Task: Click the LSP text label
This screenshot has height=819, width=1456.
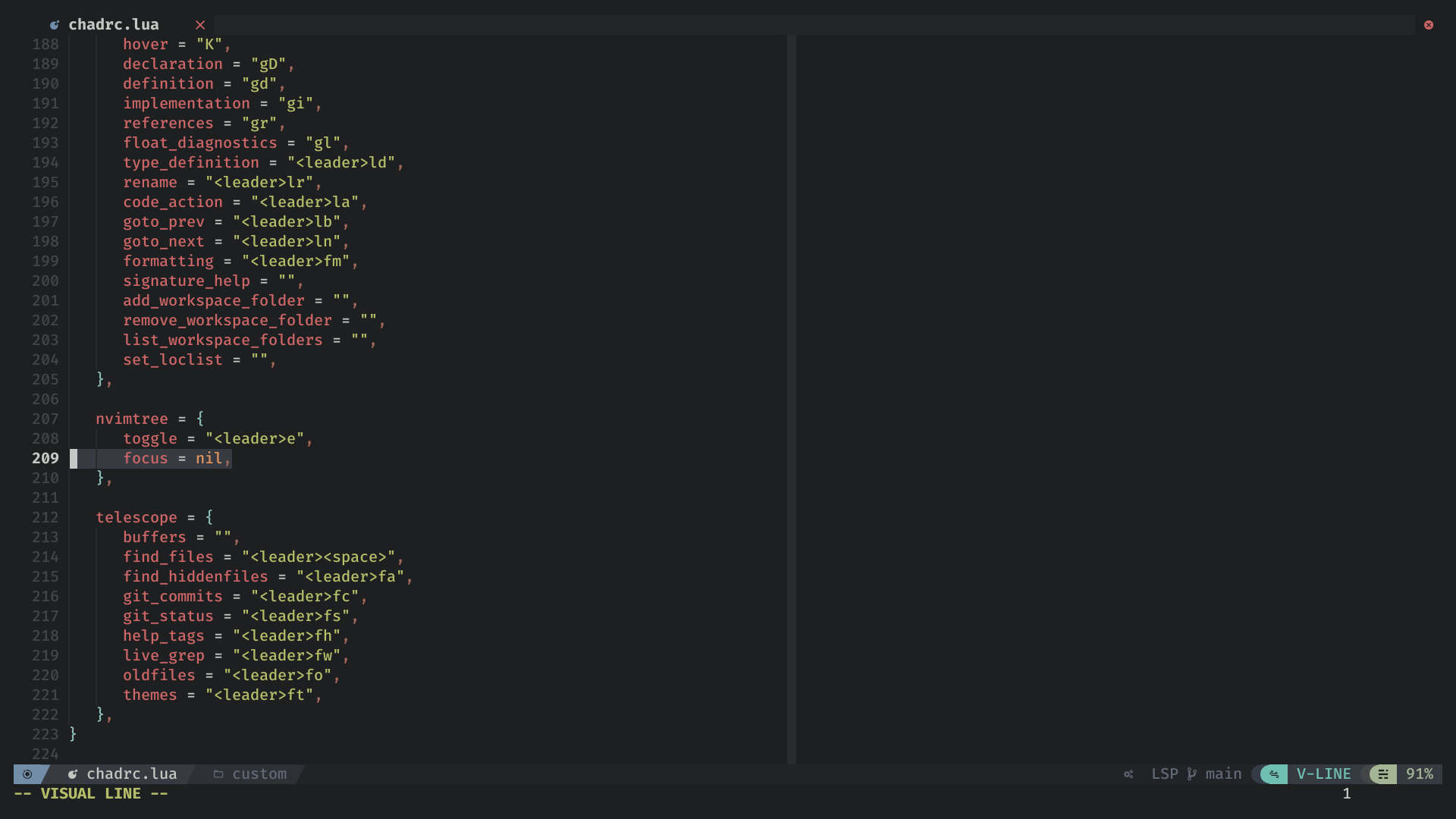Action: (x=1166, y=773)
